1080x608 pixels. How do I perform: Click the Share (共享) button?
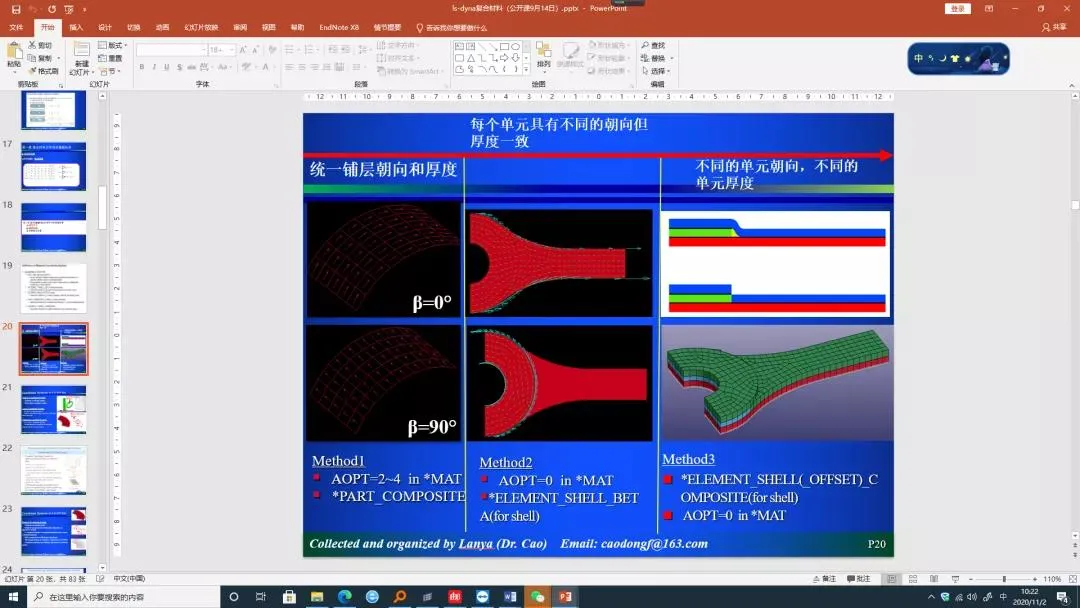tap(1054, 28)
